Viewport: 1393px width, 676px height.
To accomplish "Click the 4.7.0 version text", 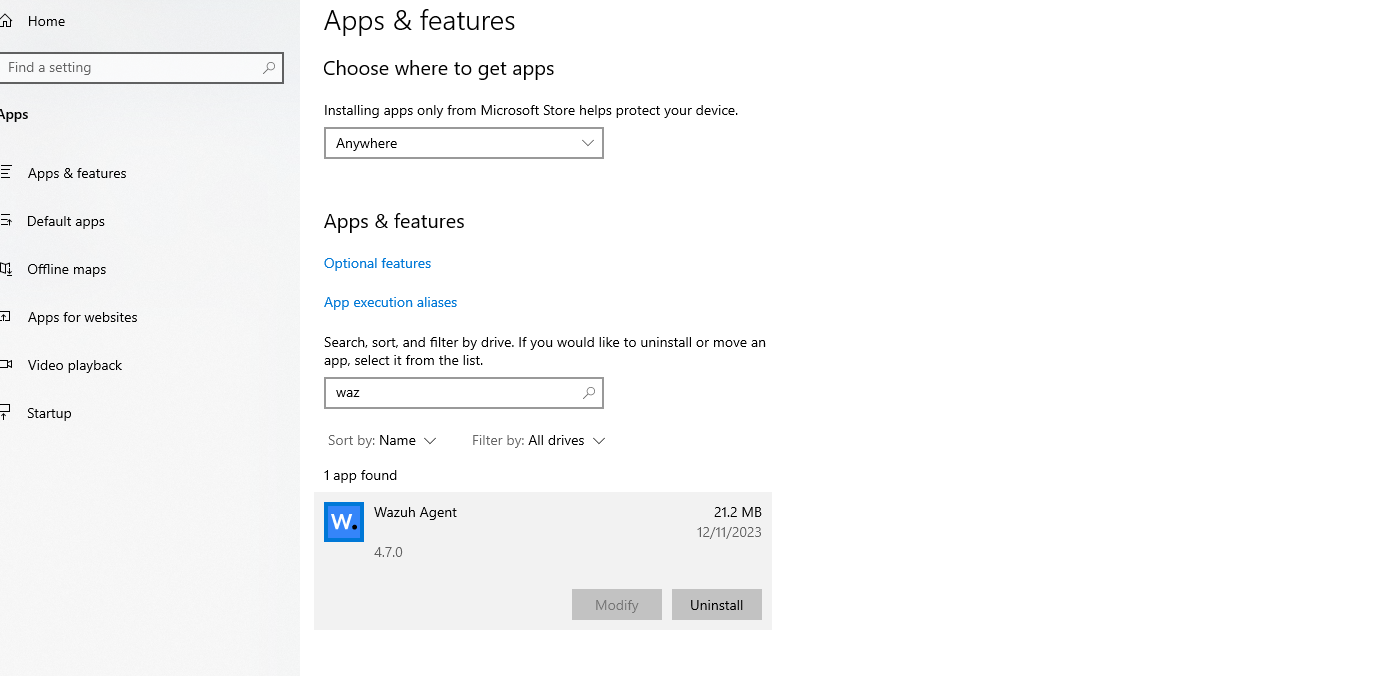I will pyautogui.click(x=389, y=552).
